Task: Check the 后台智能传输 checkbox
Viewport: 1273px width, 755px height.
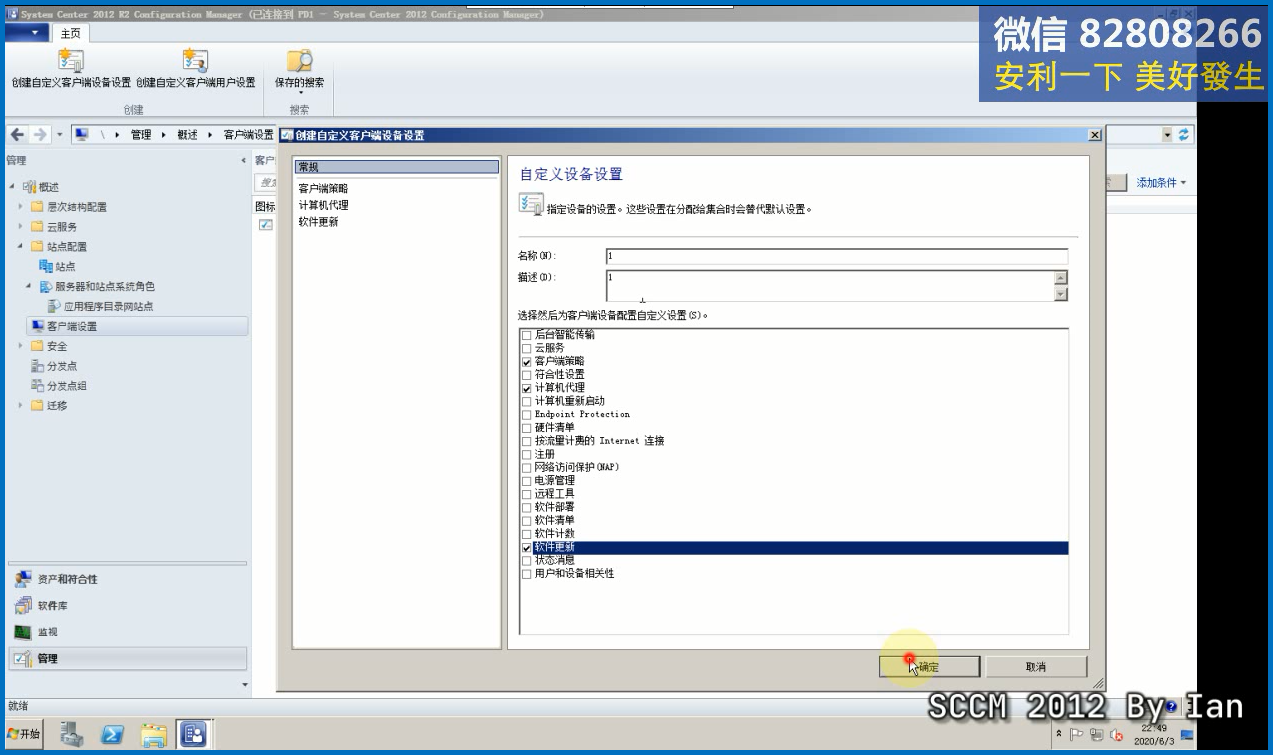Action: (x=527, y=335)
